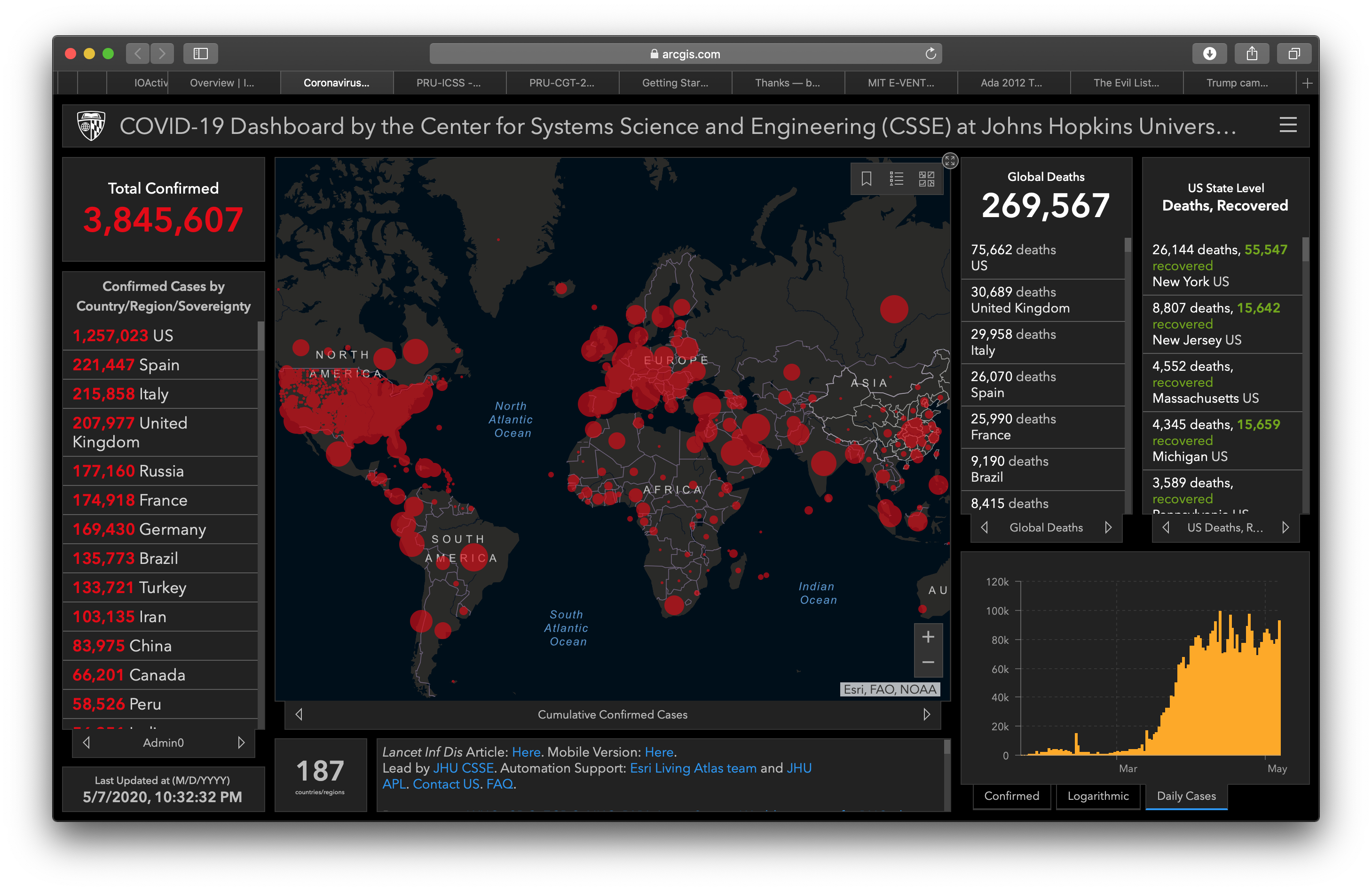
Task: Click left arrow beside Admin0
Action: click(87, 742)
